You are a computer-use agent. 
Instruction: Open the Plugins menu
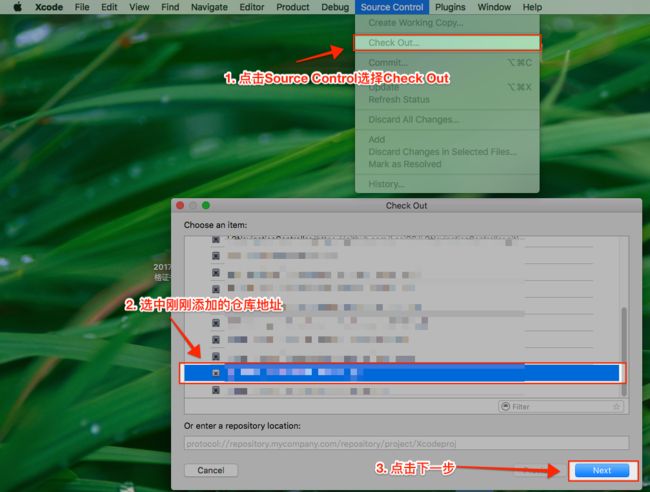[450, 7]
